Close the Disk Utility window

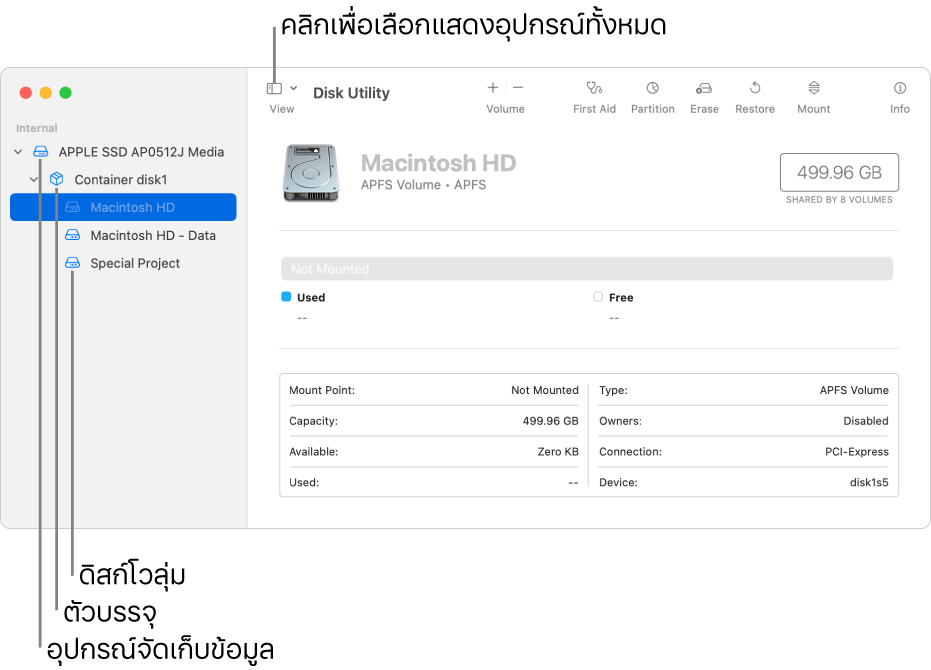pyautogui.click(x=26, y=93)
